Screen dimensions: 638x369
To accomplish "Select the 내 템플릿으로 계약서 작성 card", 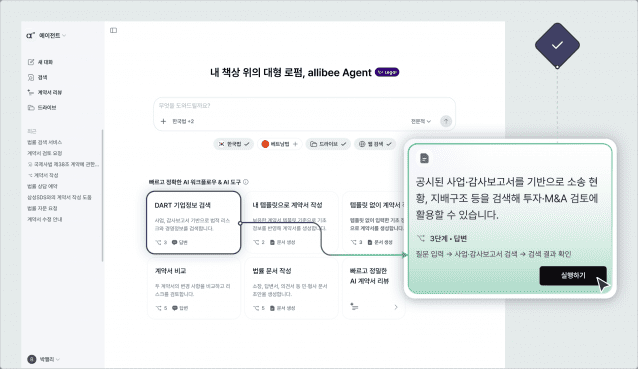I will point(291,223).
